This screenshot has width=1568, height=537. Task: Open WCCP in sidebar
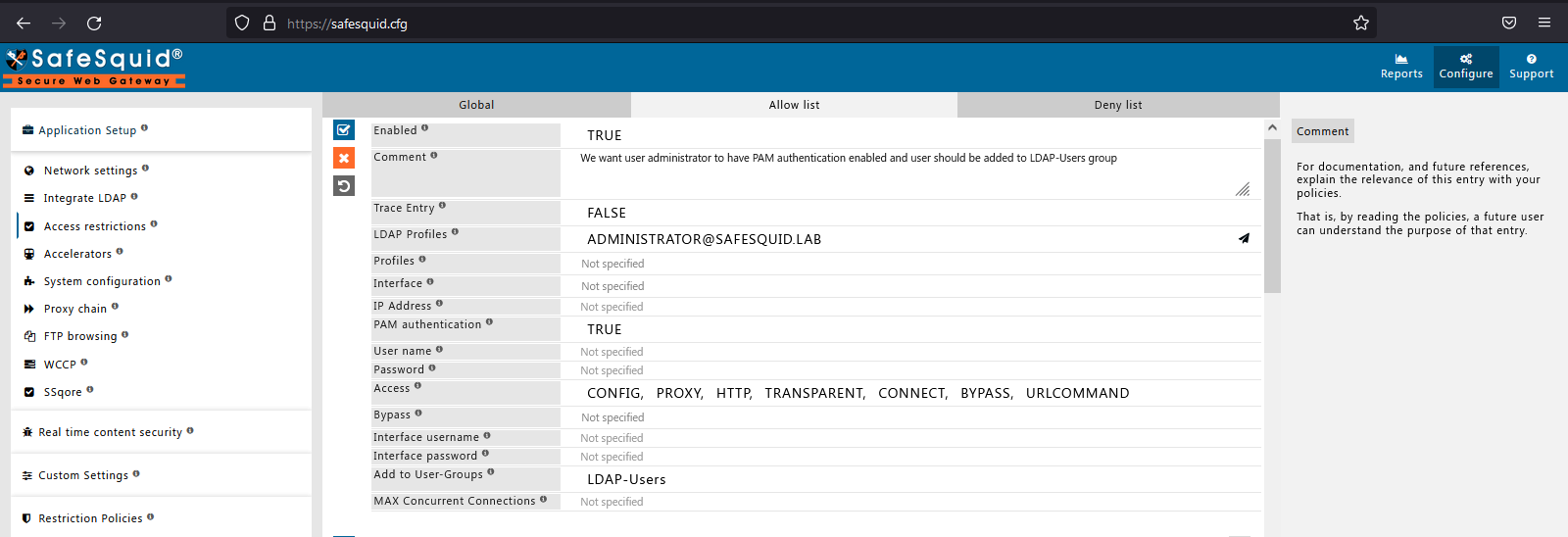[x=59, y=365]
